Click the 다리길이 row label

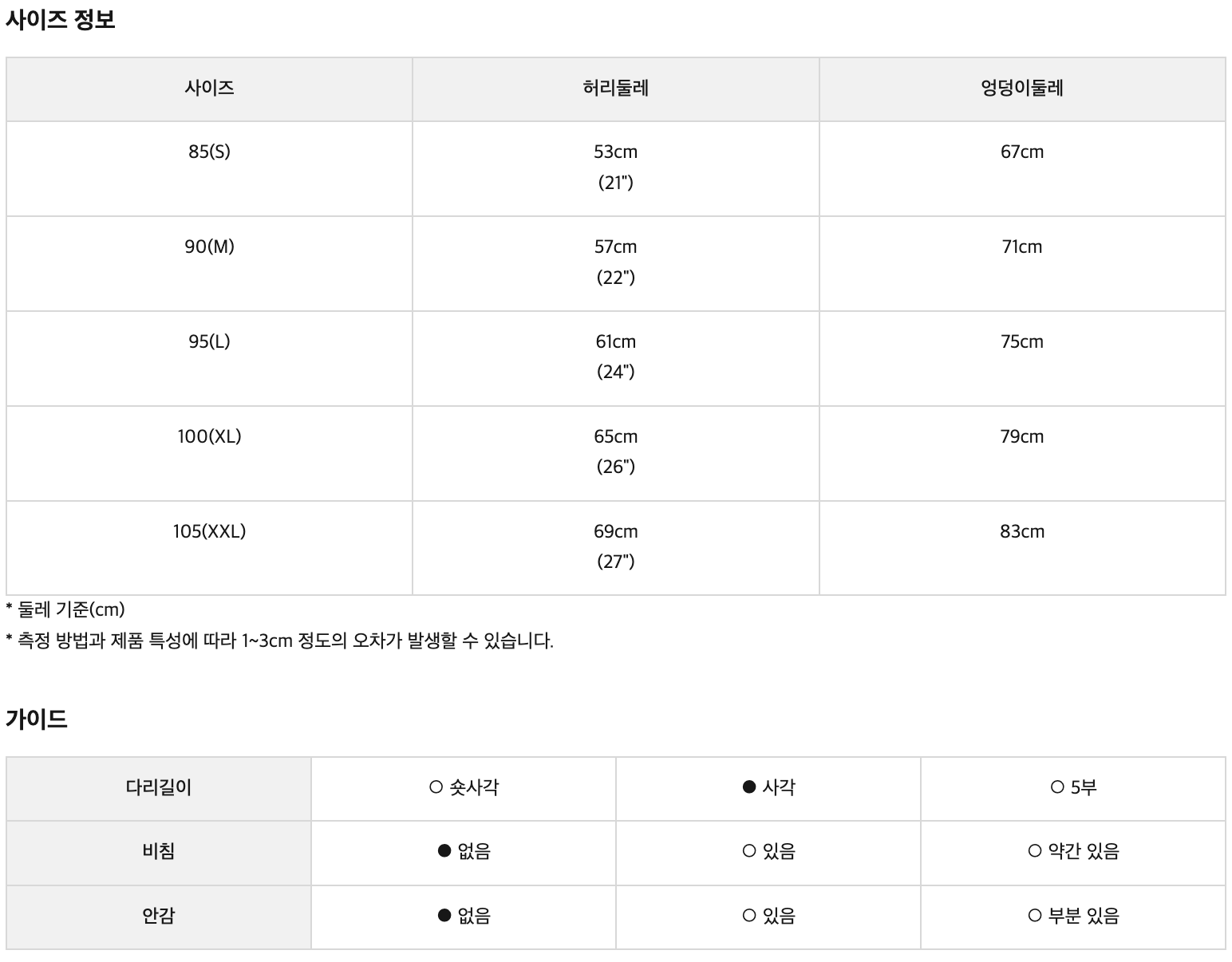click(159, 787)
